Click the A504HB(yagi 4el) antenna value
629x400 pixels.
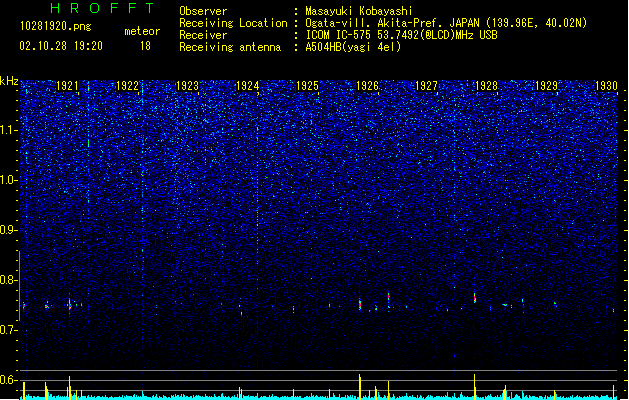pyautogui.click(x=353, y=47)
